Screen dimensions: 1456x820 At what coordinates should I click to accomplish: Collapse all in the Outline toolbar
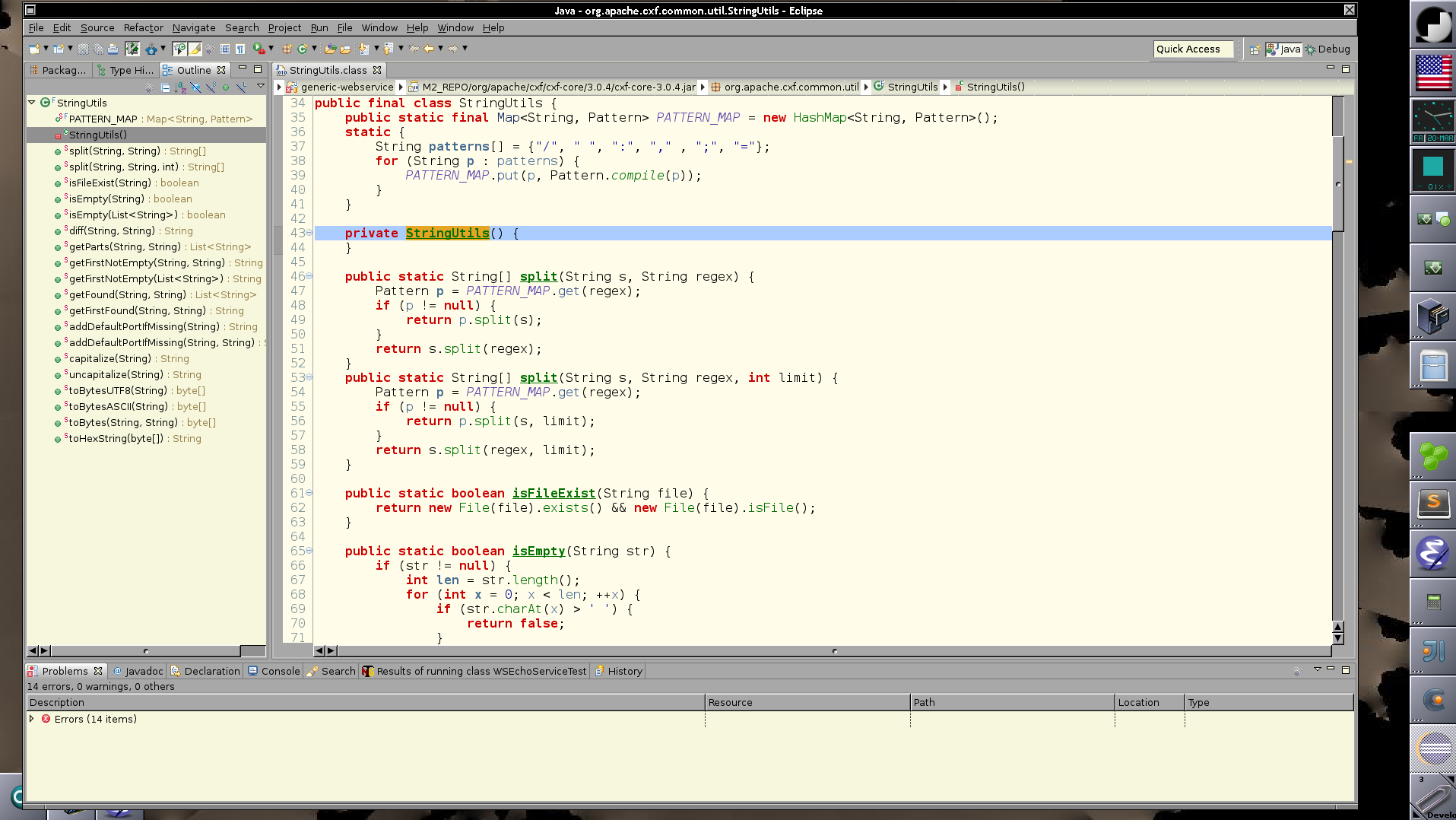coord(165,87)
